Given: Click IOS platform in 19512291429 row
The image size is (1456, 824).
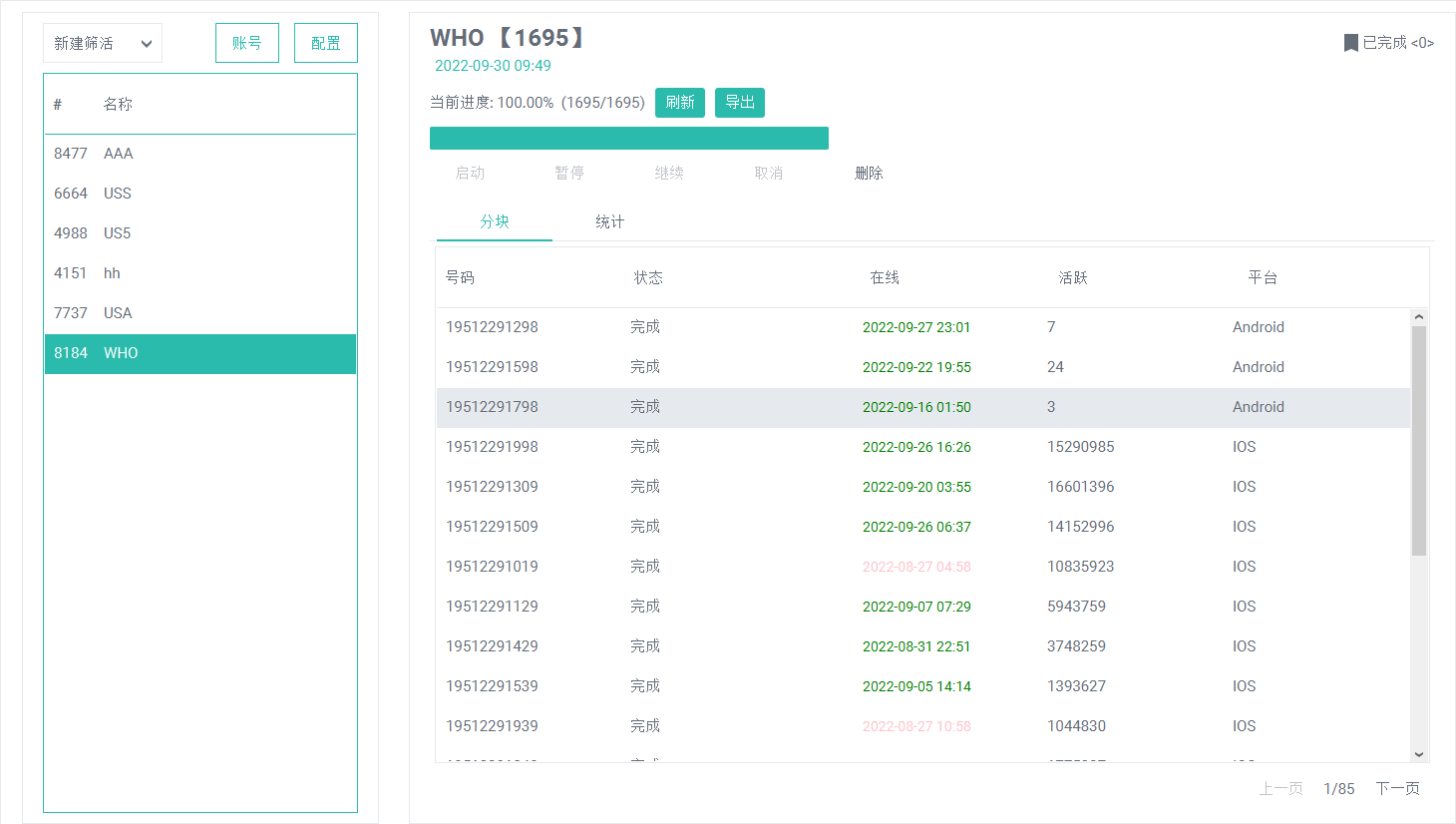Looking at the screenshot, I should coord(1244,646).
